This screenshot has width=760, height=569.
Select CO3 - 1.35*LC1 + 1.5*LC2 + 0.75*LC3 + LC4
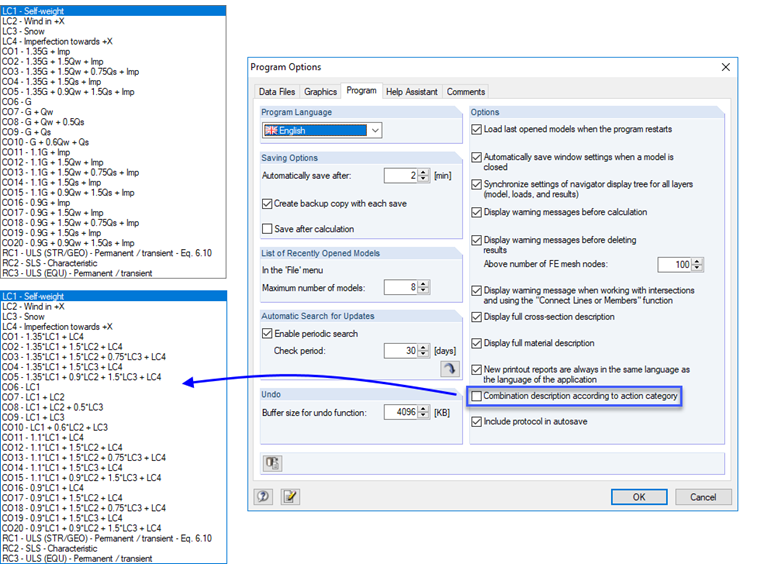[113, 357]
